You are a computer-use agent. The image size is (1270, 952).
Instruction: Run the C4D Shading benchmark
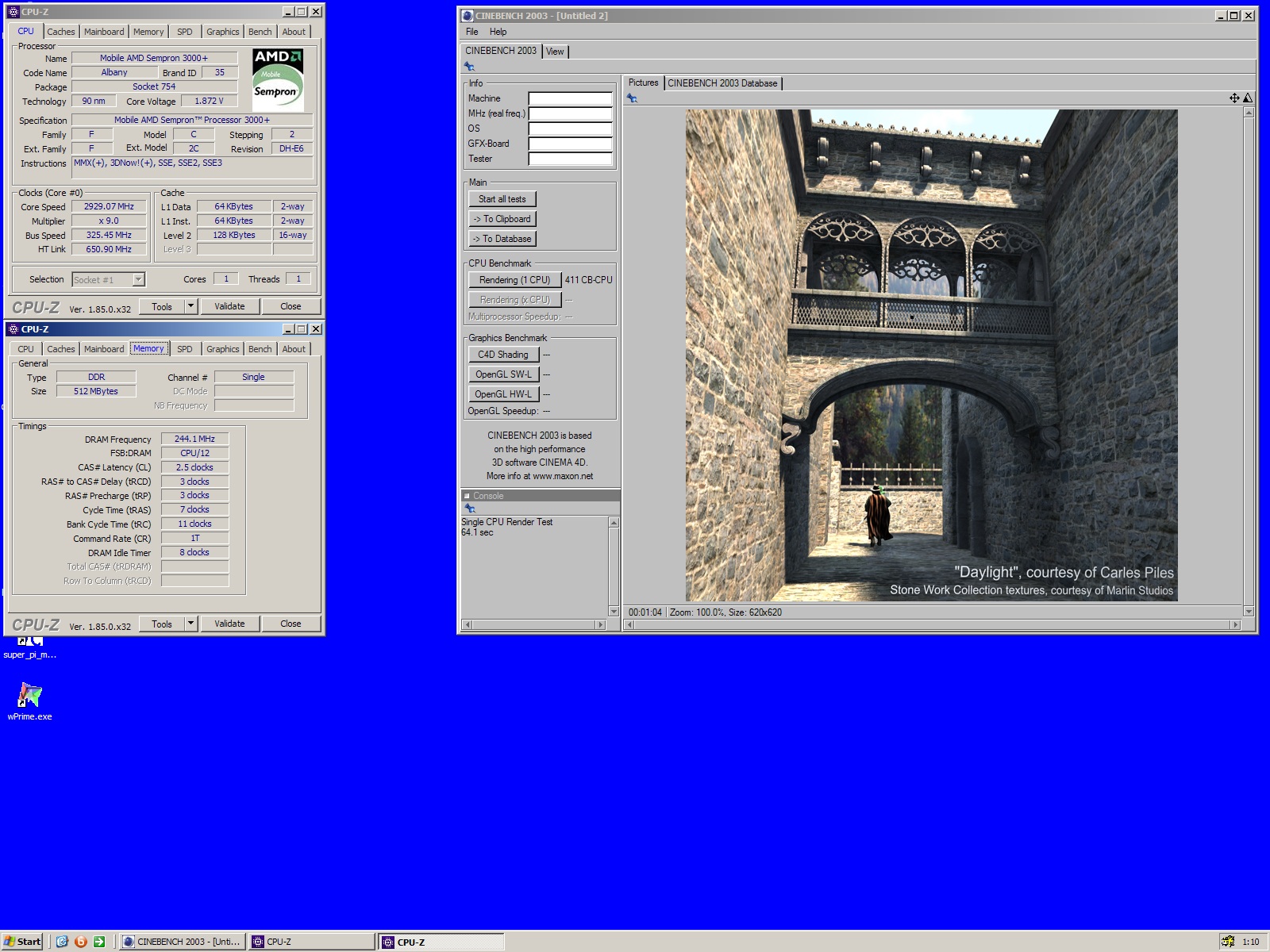pos(503,355)
